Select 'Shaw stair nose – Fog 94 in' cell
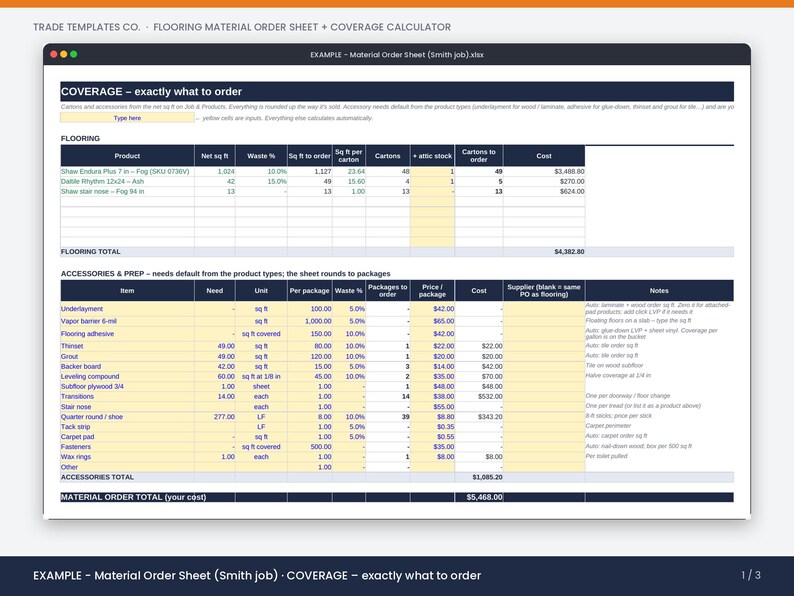This screenshot has height=596, width=794. [x=127, y=191]
